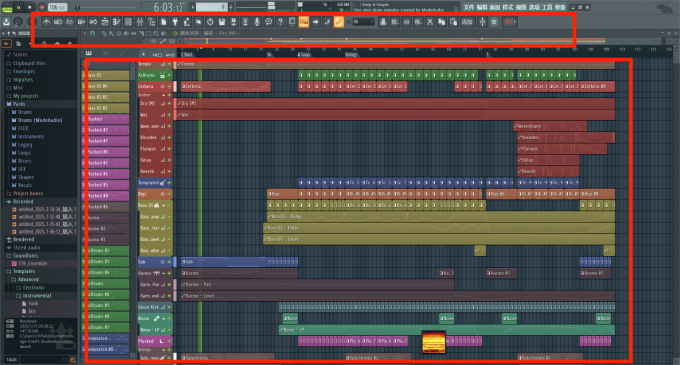Open the 选项 menu
This screenshot has width=680, height=365.
pyautogui.click(x=534, y=7)
